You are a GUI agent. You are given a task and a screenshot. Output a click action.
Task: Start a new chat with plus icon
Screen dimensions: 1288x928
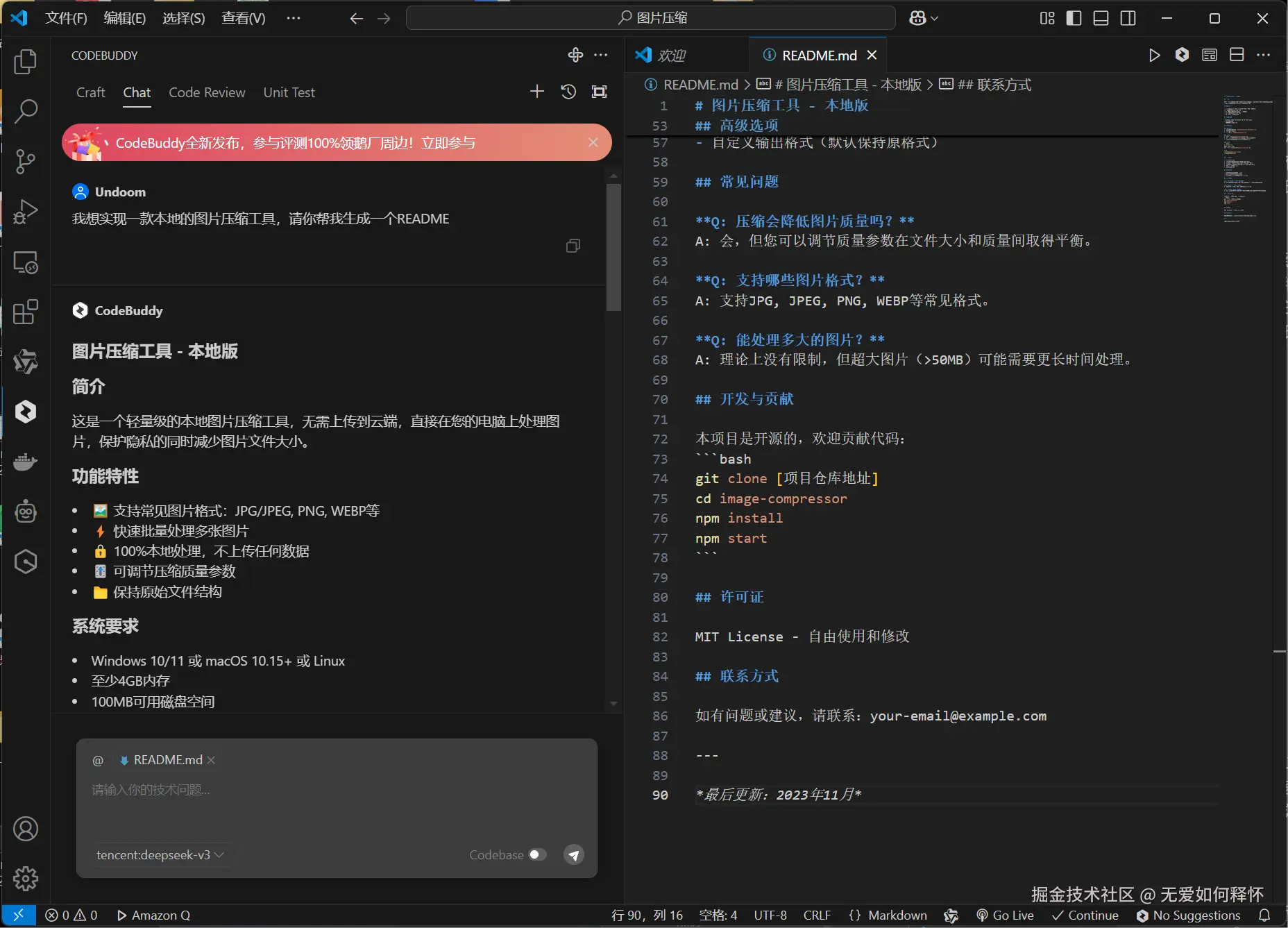537,92
